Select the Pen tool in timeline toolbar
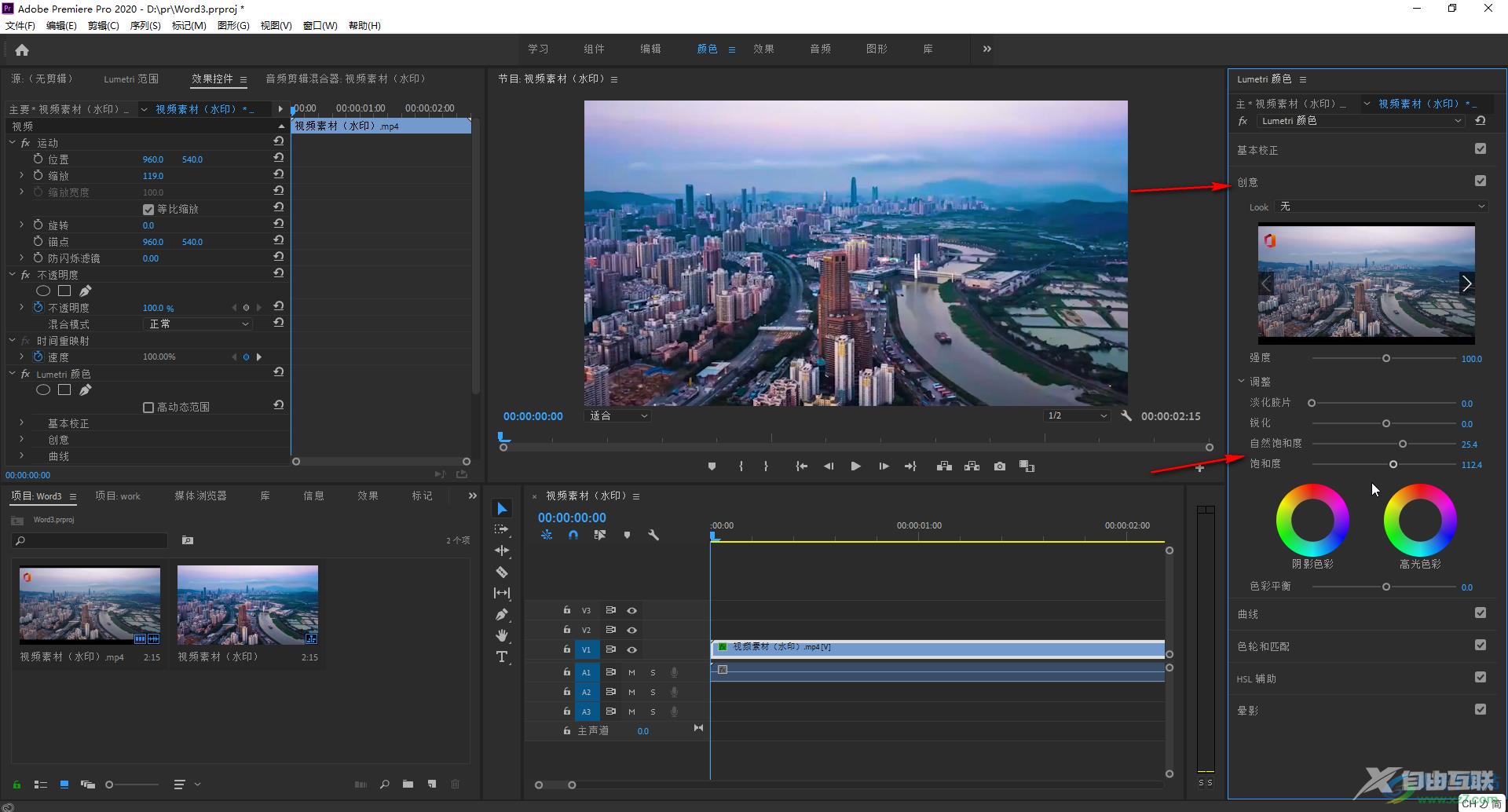 [x=502, y=614]
